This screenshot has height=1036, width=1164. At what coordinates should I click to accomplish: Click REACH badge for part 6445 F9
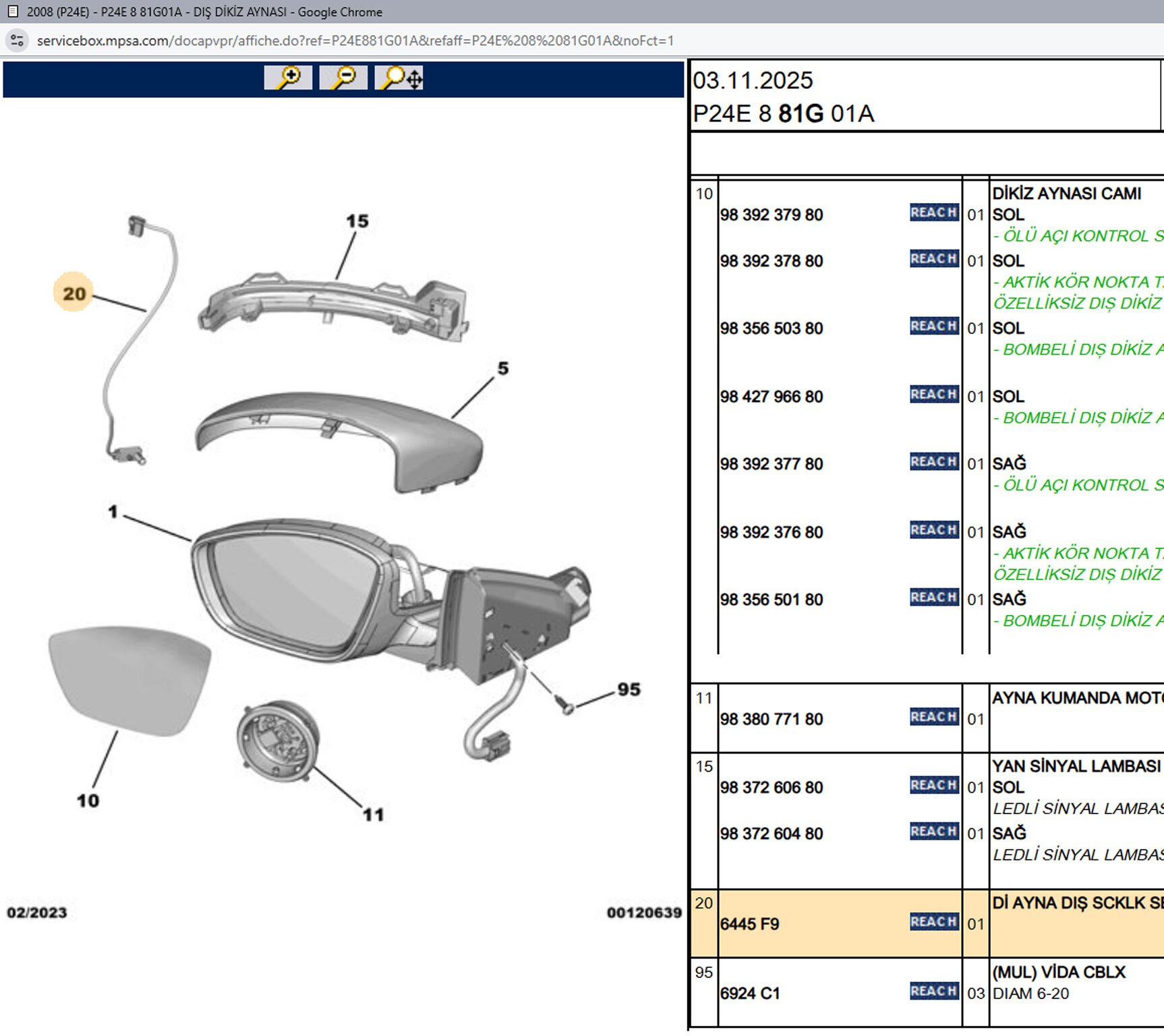933,922
